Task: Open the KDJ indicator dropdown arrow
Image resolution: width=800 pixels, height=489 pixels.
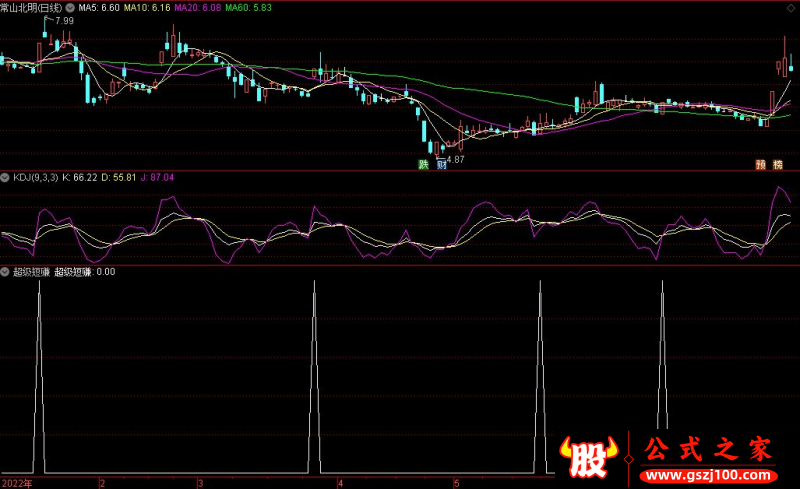Action: click(5, 178)
